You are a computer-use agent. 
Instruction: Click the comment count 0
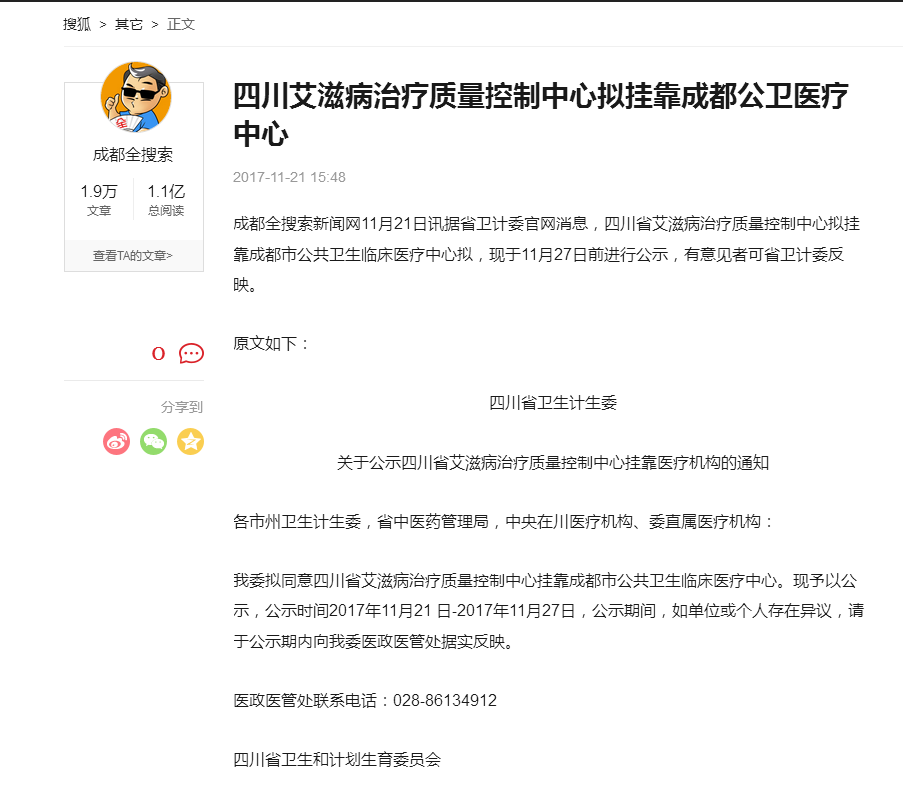coord(158,354)
